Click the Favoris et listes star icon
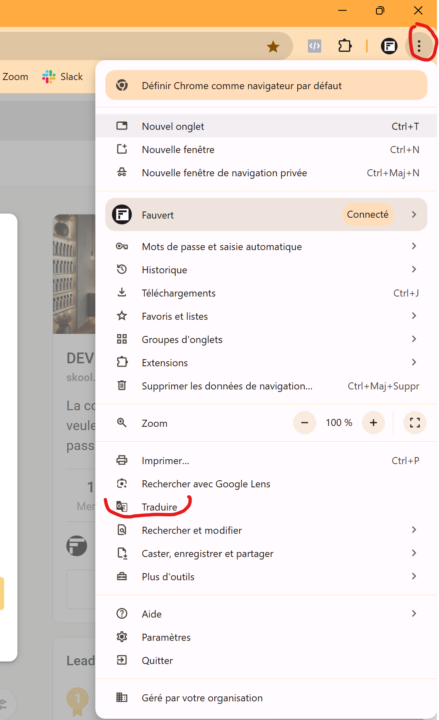The image size is (439, 720). (x=122, y=316)
